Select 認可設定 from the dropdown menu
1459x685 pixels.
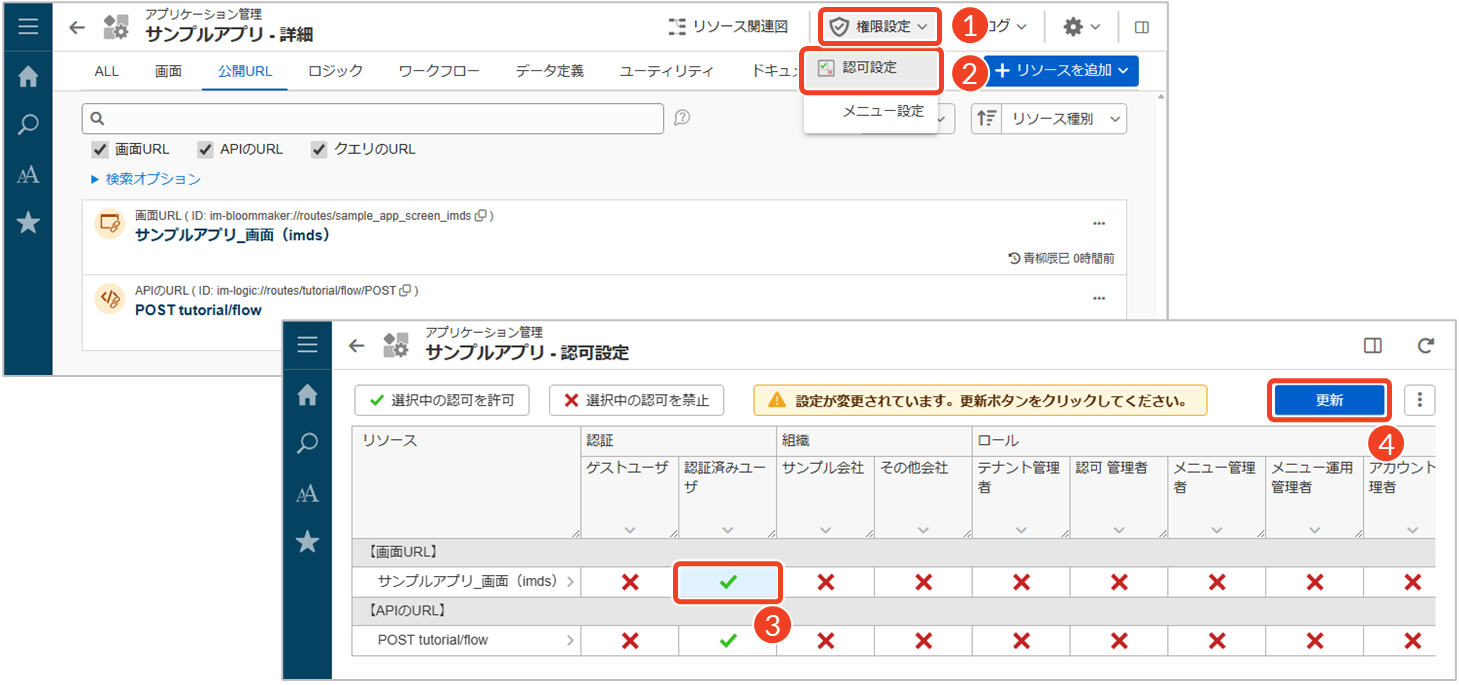870,68
